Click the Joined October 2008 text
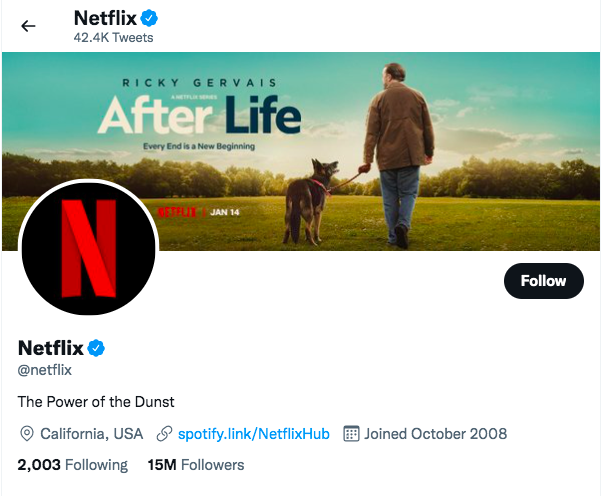Image resolution: width=602 pixels, height=496 pixels. pyautogui.click(x=435, y=434)
